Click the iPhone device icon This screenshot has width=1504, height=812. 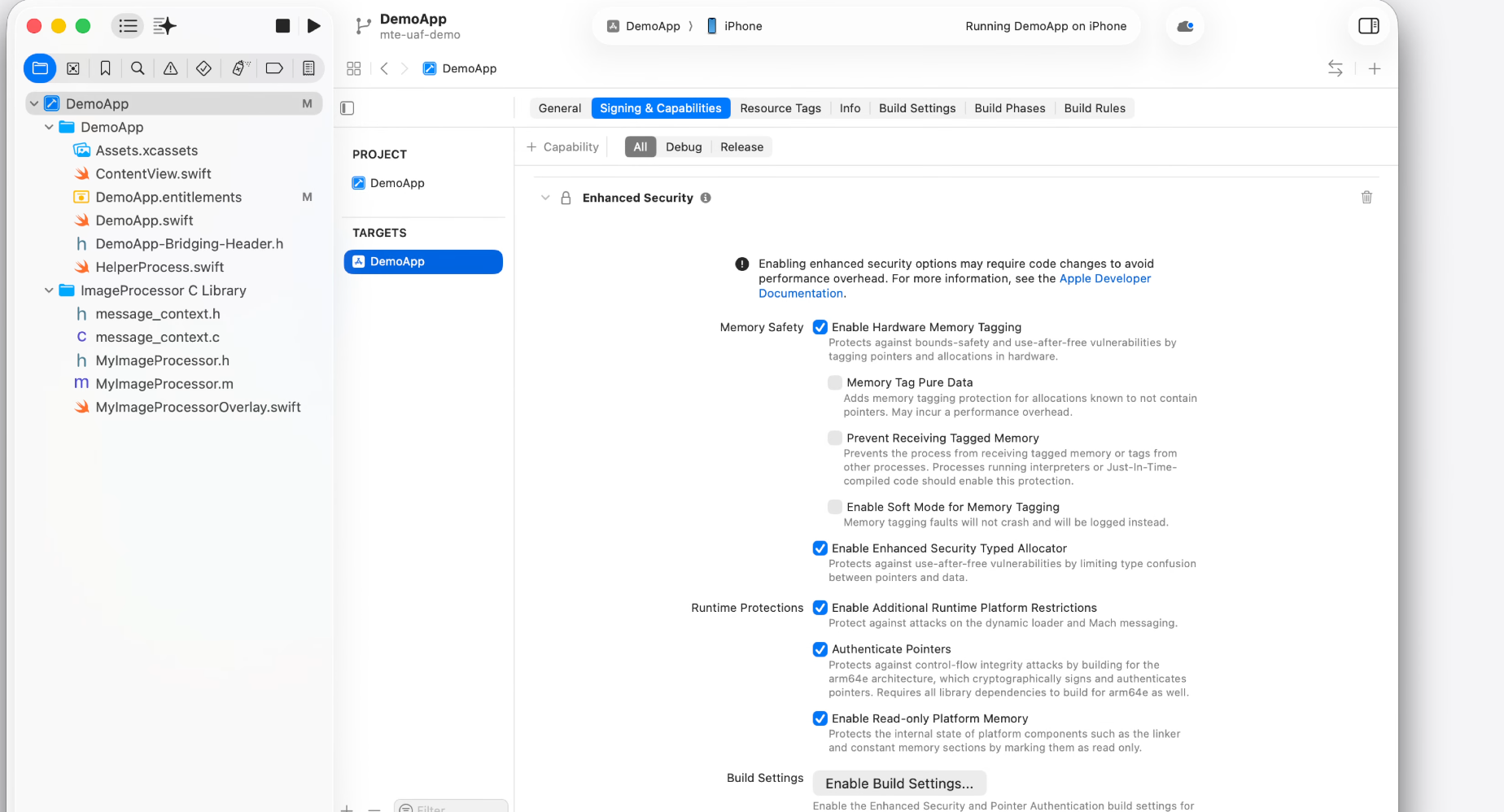pyautogui.click(x=712, y=26)
